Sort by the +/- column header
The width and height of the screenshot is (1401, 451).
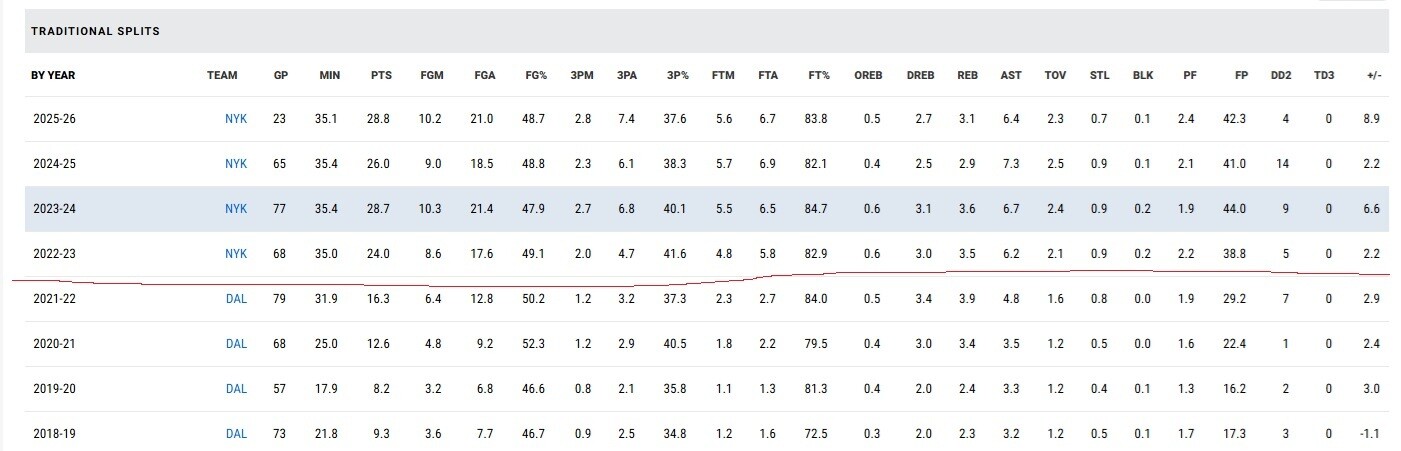tap(1372, 75)
